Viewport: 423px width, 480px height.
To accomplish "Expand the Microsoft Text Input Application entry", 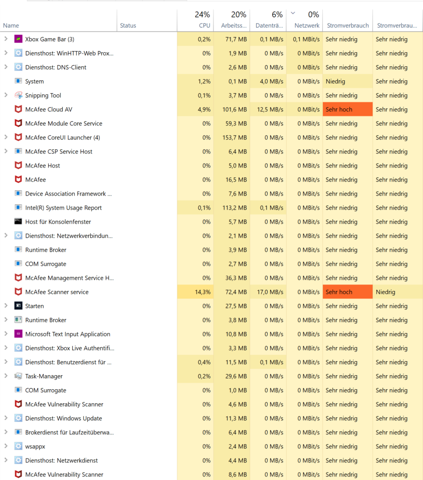I will pos(6,334).
